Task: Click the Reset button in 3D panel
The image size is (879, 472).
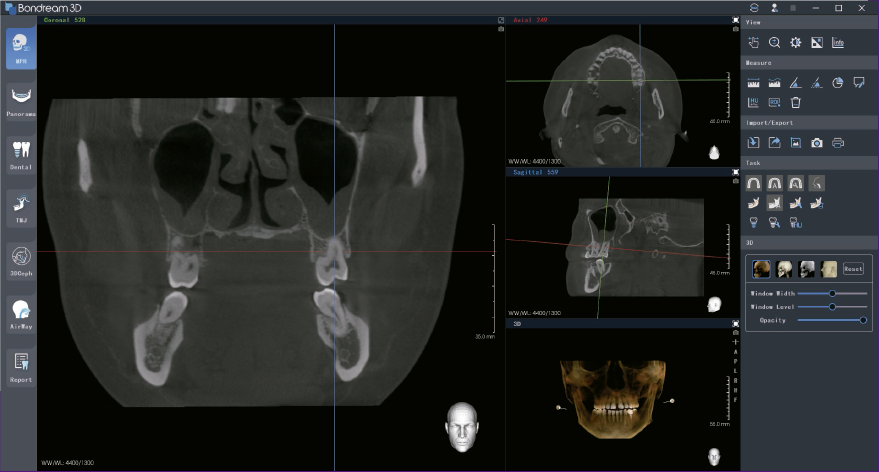Action: pyautogui.click(x=853, y=269)
